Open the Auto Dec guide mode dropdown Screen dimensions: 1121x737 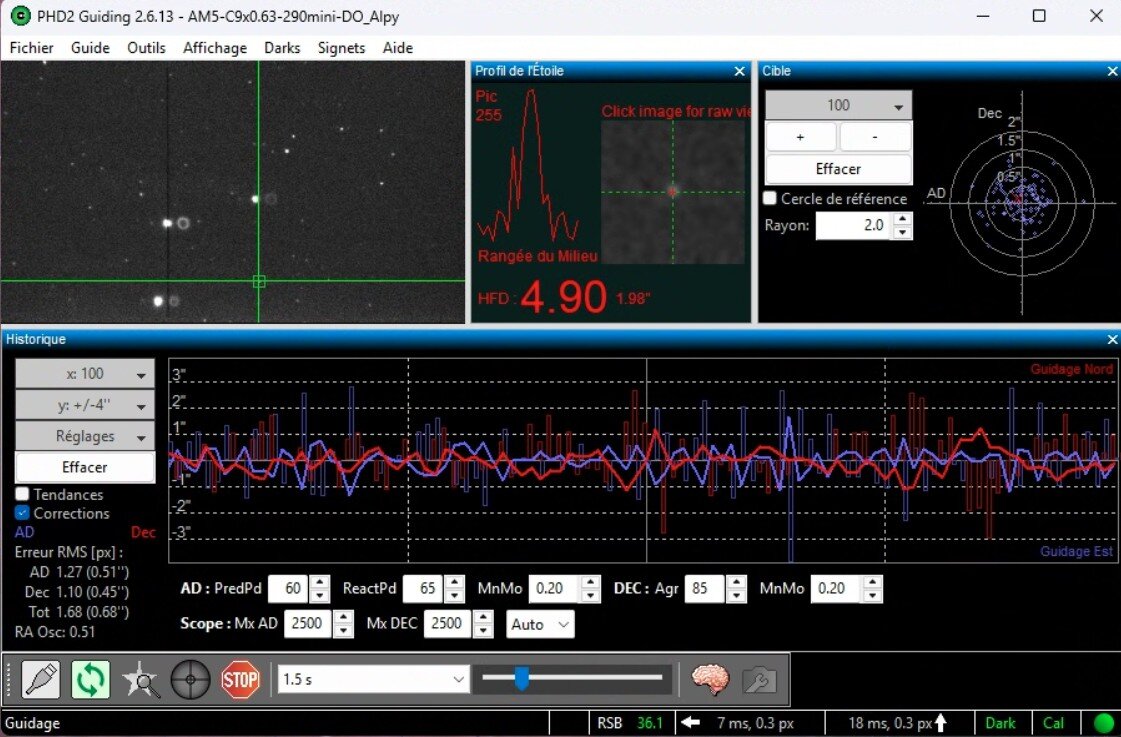pyautogui.click(x=540, y=624)
